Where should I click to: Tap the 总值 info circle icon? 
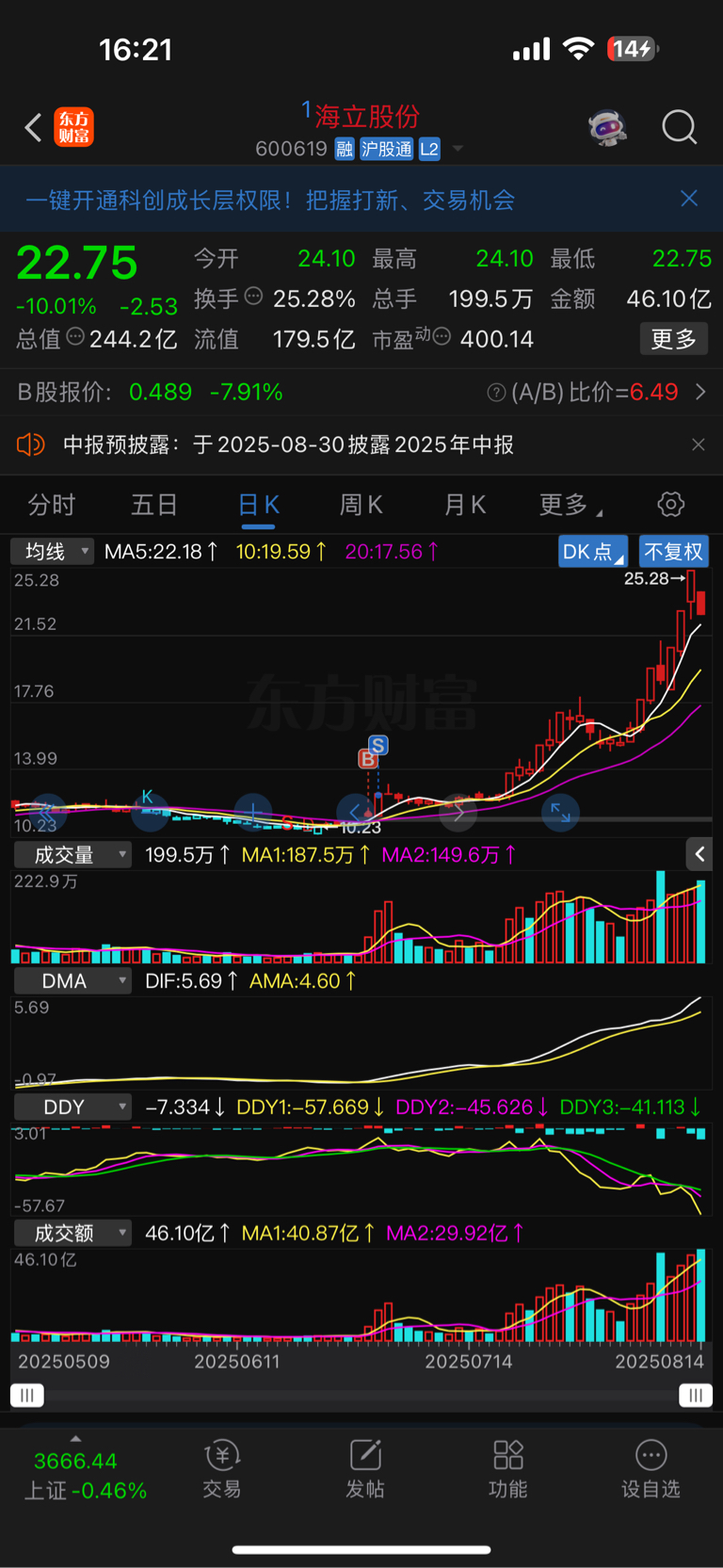[76, 336]
